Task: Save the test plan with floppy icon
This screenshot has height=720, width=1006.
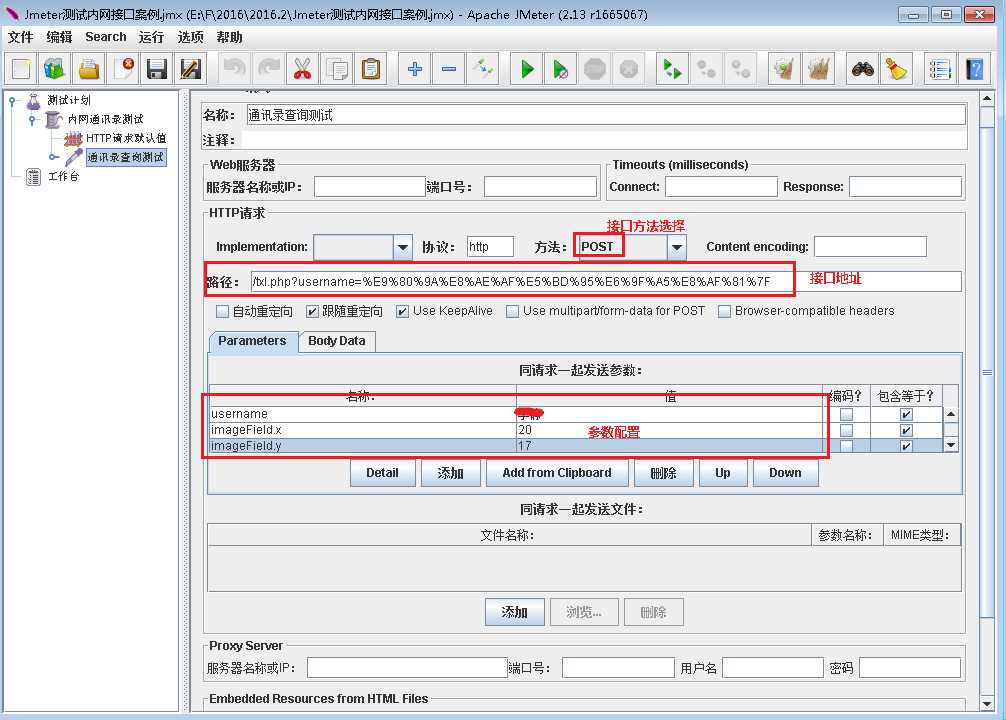Action: pyautogui.click(x=157, y=69)
